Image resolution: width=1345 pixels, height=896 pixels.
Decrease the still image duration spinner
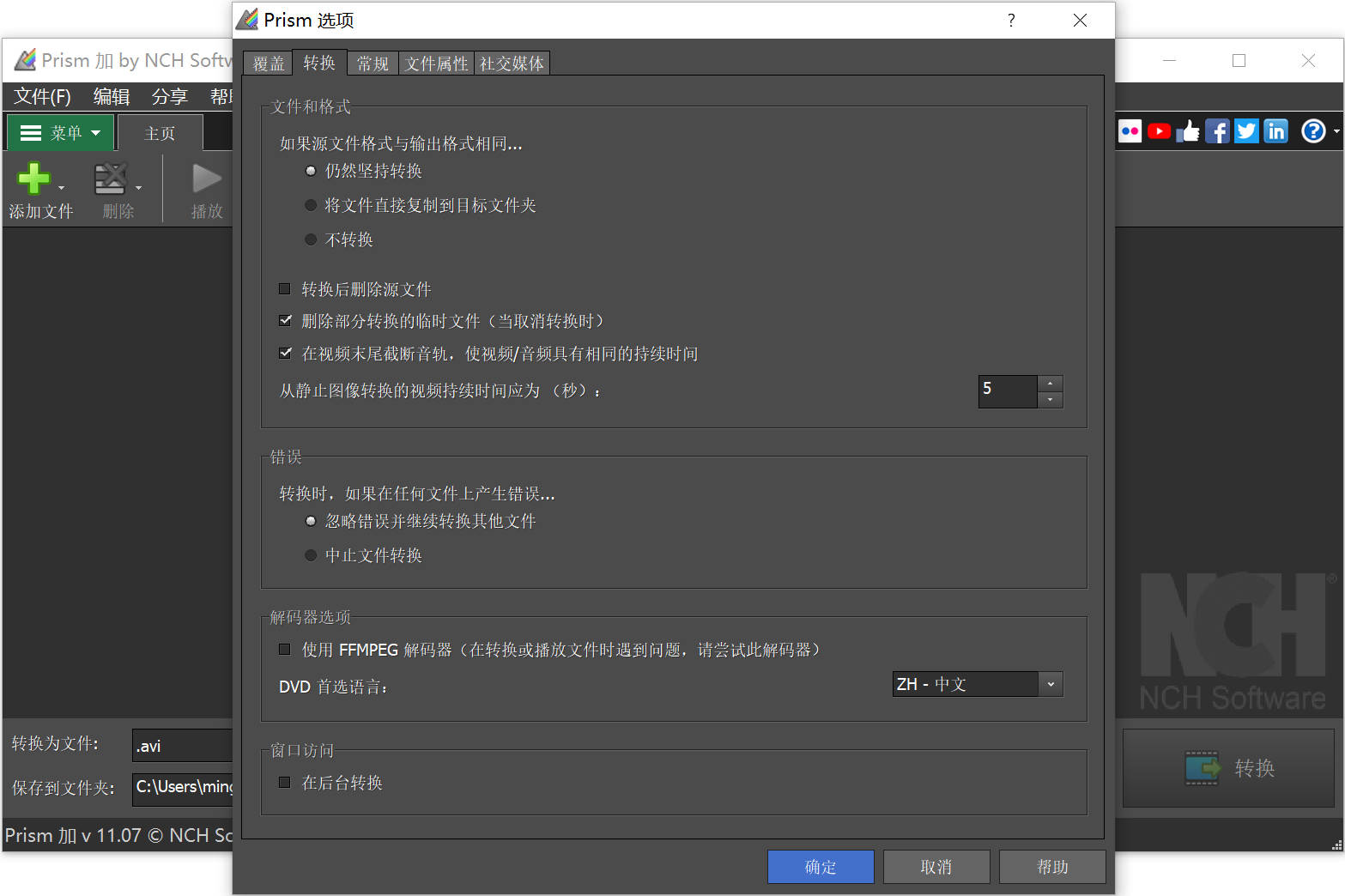[x=1051, y=400]
